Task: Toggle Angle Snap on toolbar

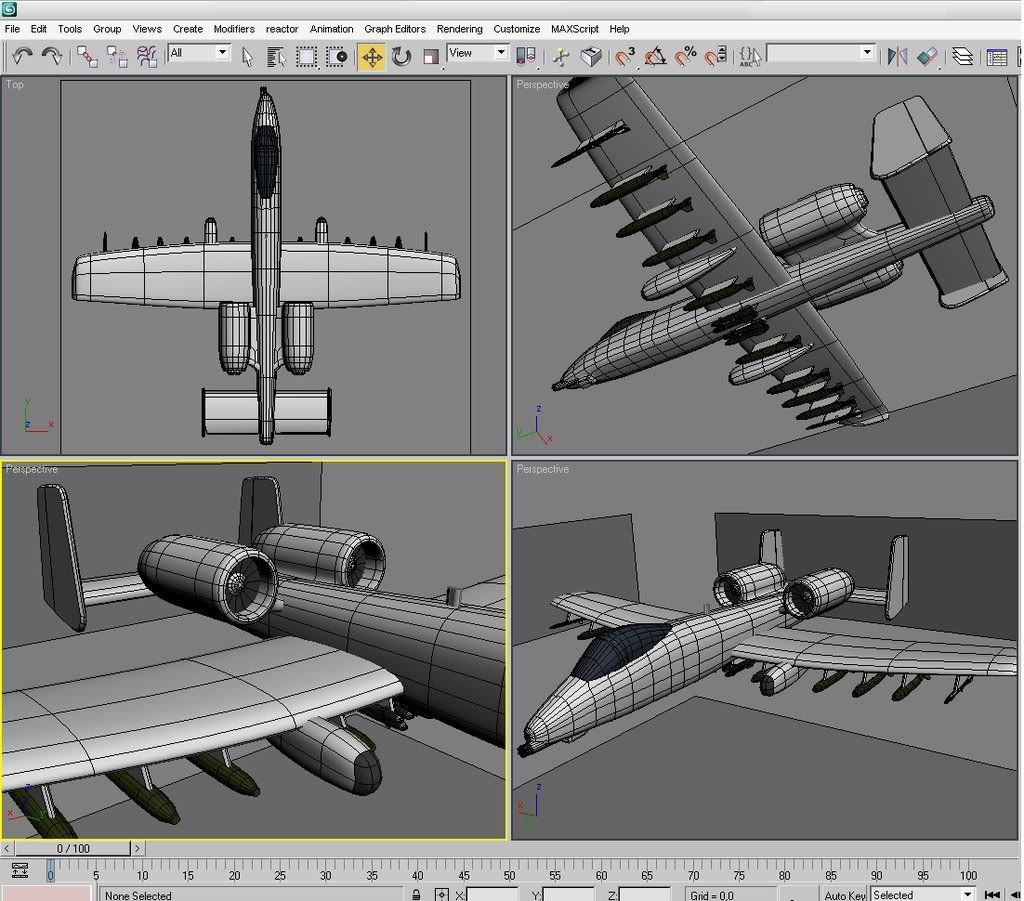Action: (x=655, y=56)
